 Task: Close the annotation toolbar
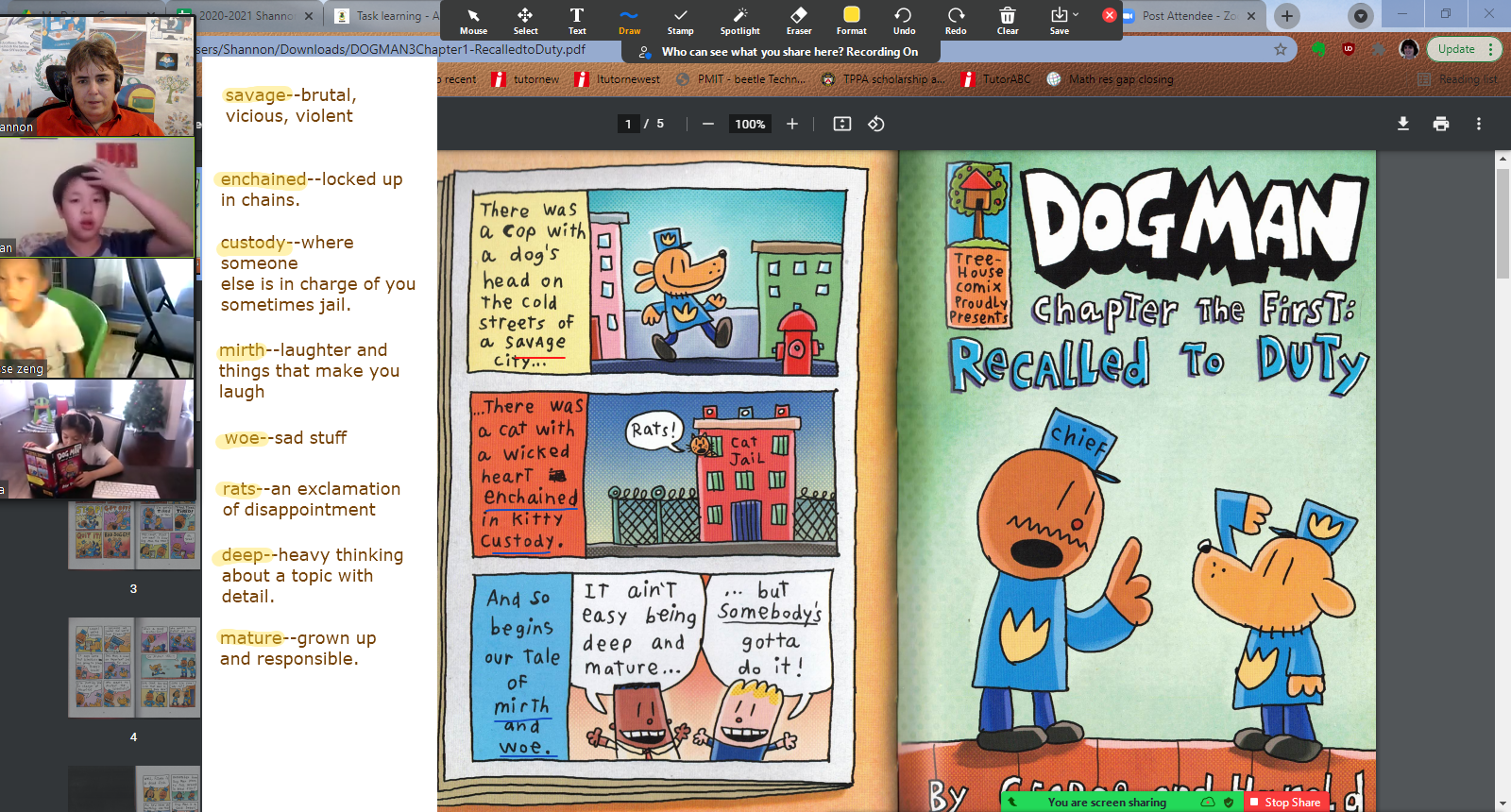coord(1110,15)
